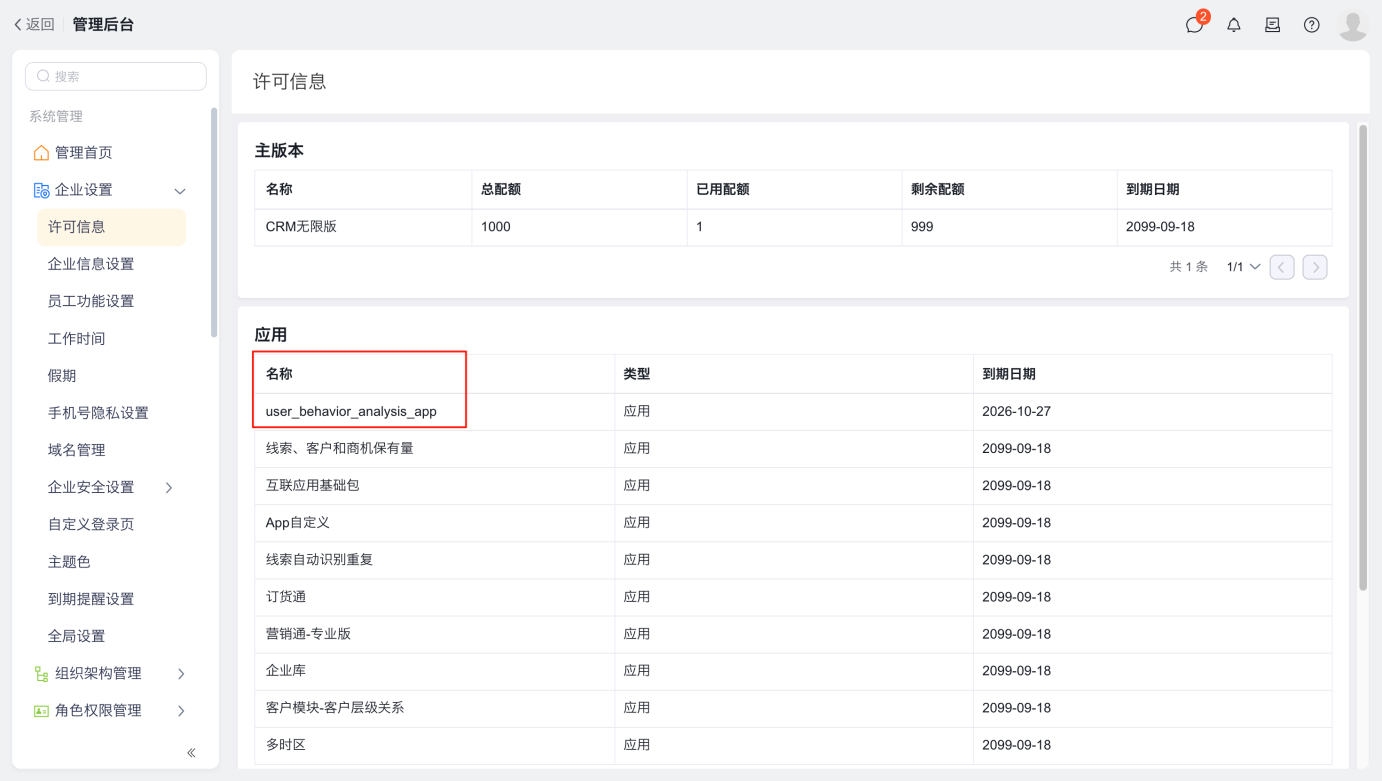Click the 线索、客户和商机保有量 row
The image size is (1382, 781).
[793, 449]
